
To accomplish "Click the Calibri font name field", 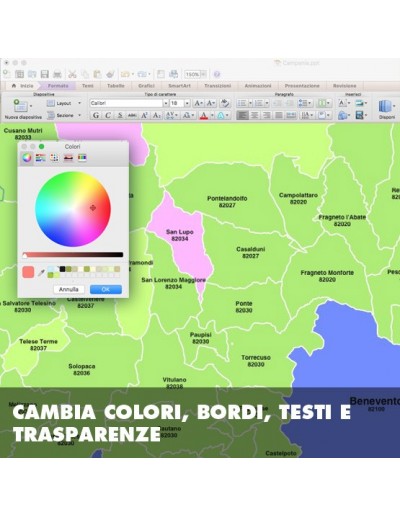I will (x=126, y=103).
